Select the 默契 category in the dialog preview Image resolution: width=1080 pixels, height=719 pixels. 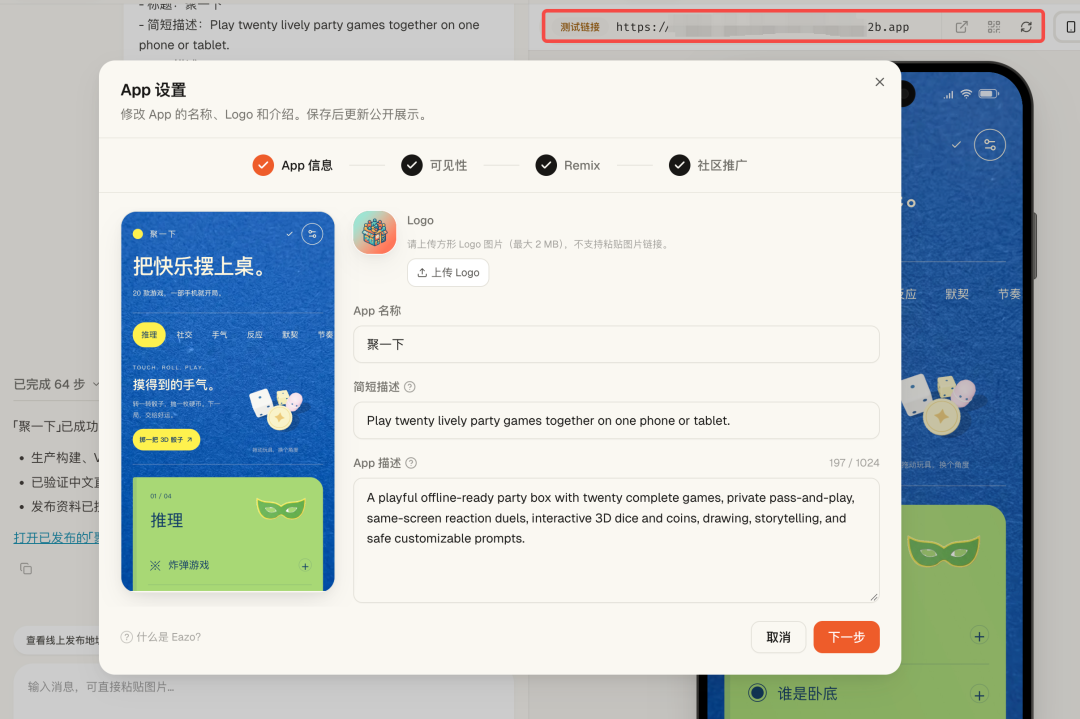[290, 335]
